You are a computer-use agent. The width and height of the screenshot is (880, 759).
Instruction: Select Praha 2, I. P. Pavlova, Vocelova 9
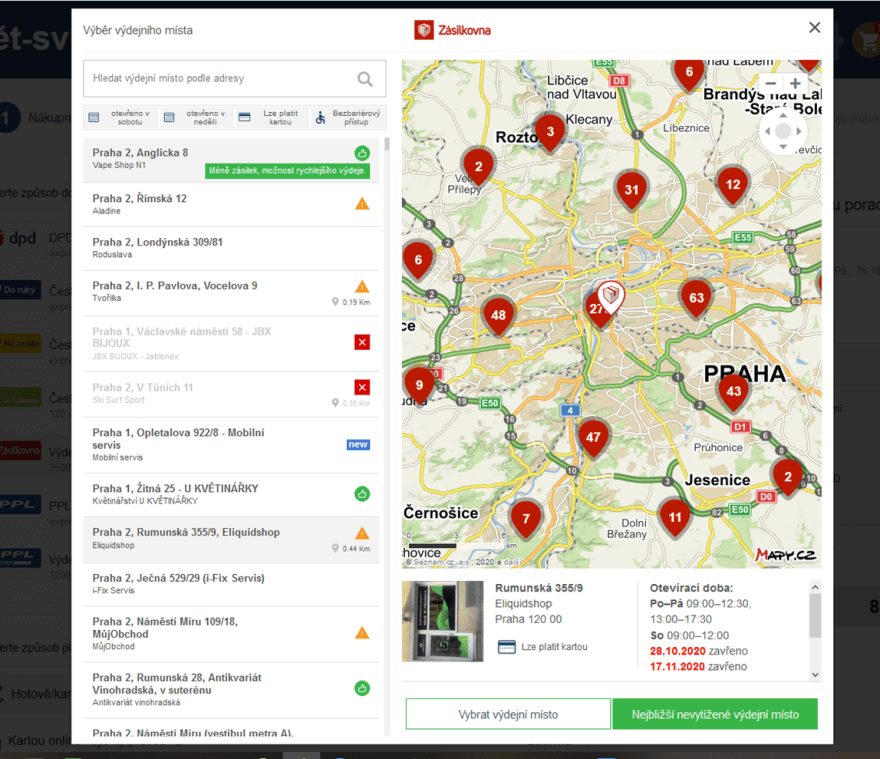tap(231, 292)
